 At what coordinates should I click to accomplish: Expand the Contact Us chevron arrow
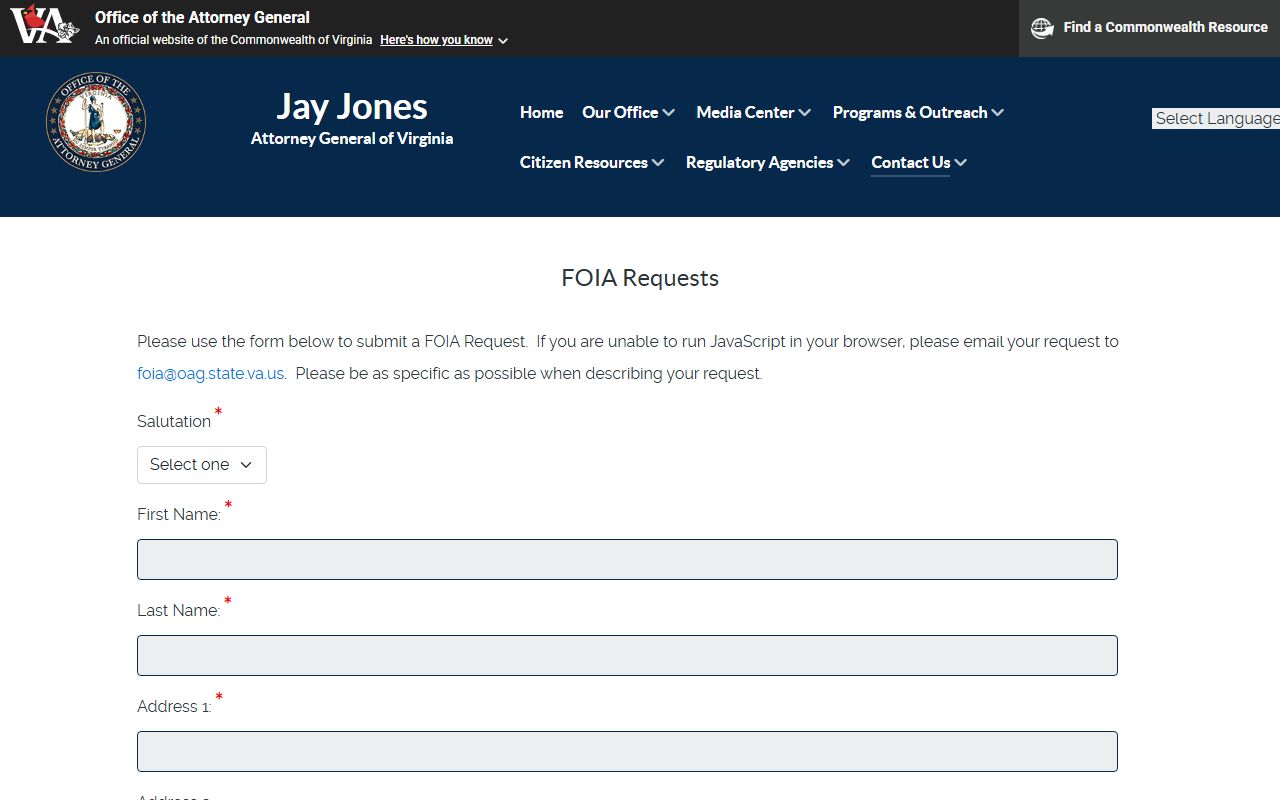[961, 163]
